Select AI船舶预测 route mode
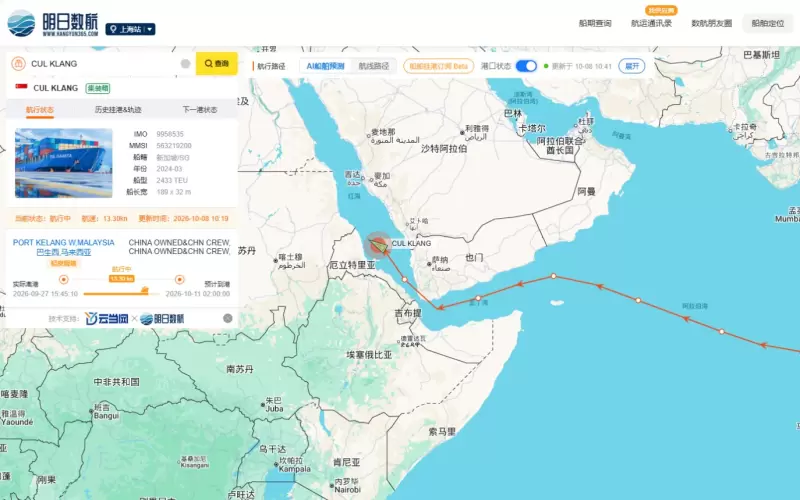800x500 pixels. point(326,66)
